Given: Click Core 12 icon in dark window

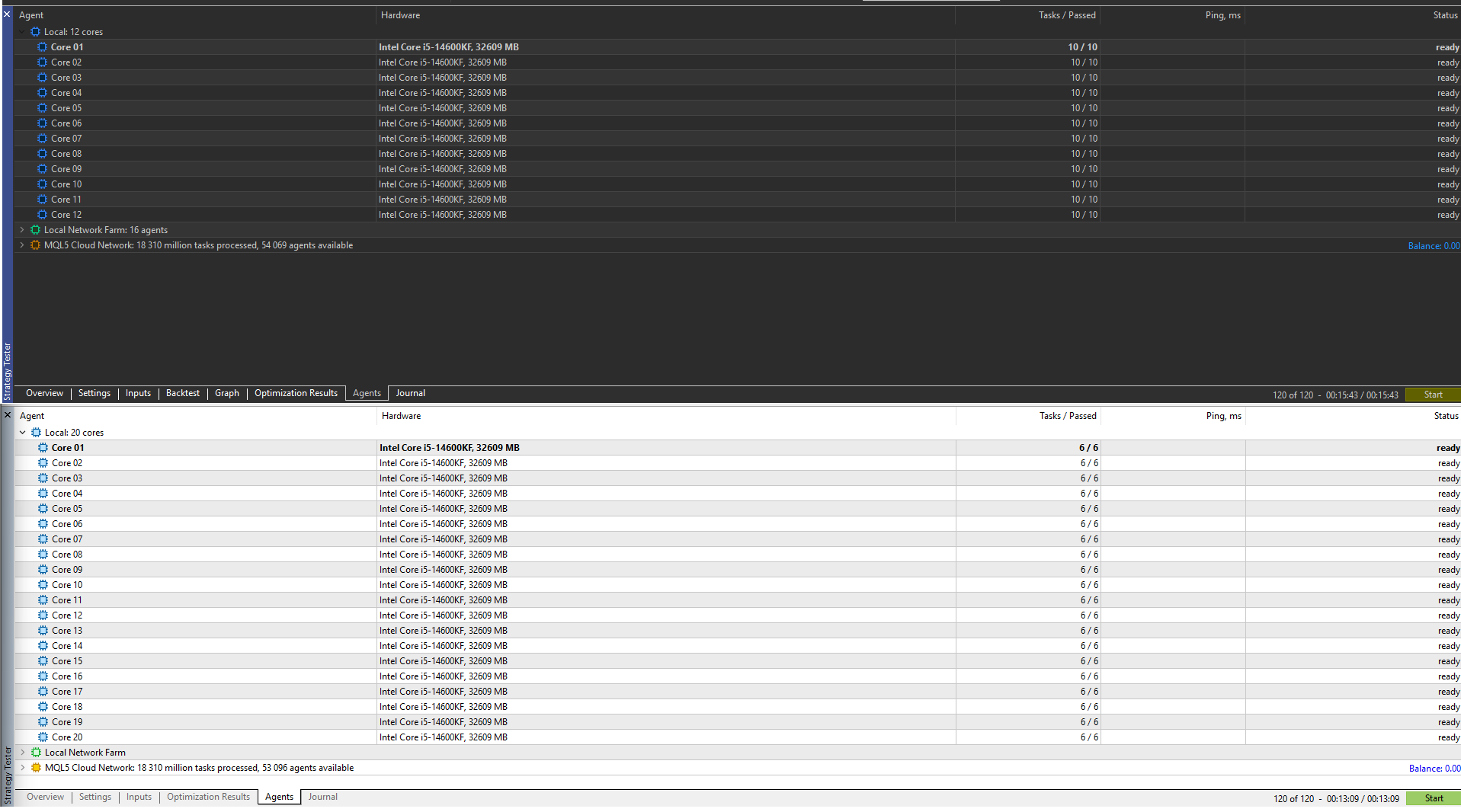Looking at the screenshot, I should (43, 215).
